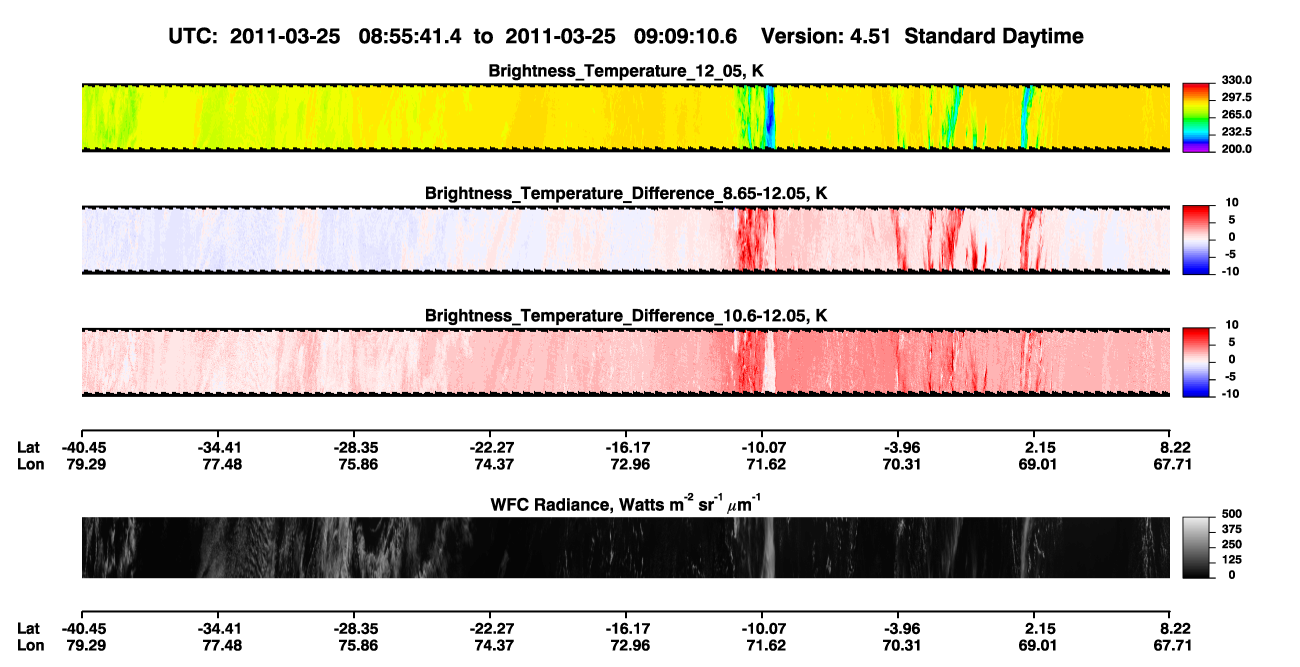The height and width of the screenshot is (667, 1300).
Task: Click longitude 72.96 on the axis above WFC Radiance
Action: pos(630,464)
